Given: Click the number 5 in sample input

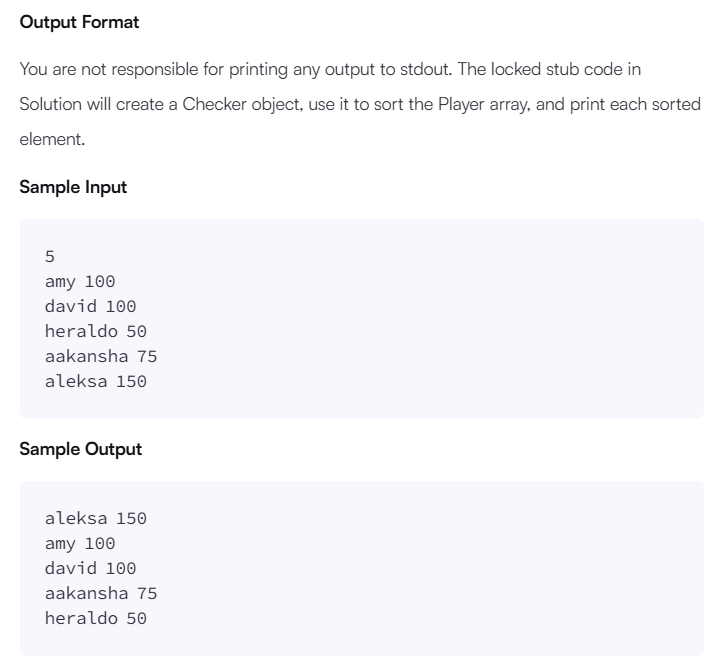Looking at the screenshot, I should click(x=50, y=256).
